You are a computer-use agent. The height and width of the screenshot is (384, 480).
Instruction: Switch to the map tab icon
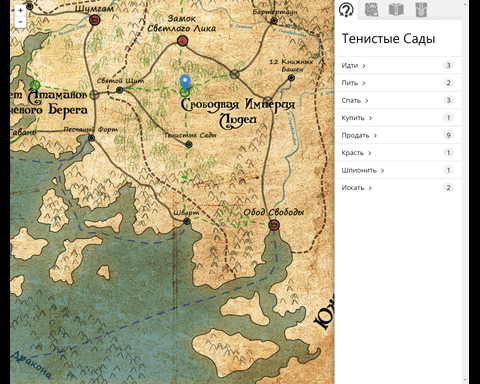pos(371,10)
